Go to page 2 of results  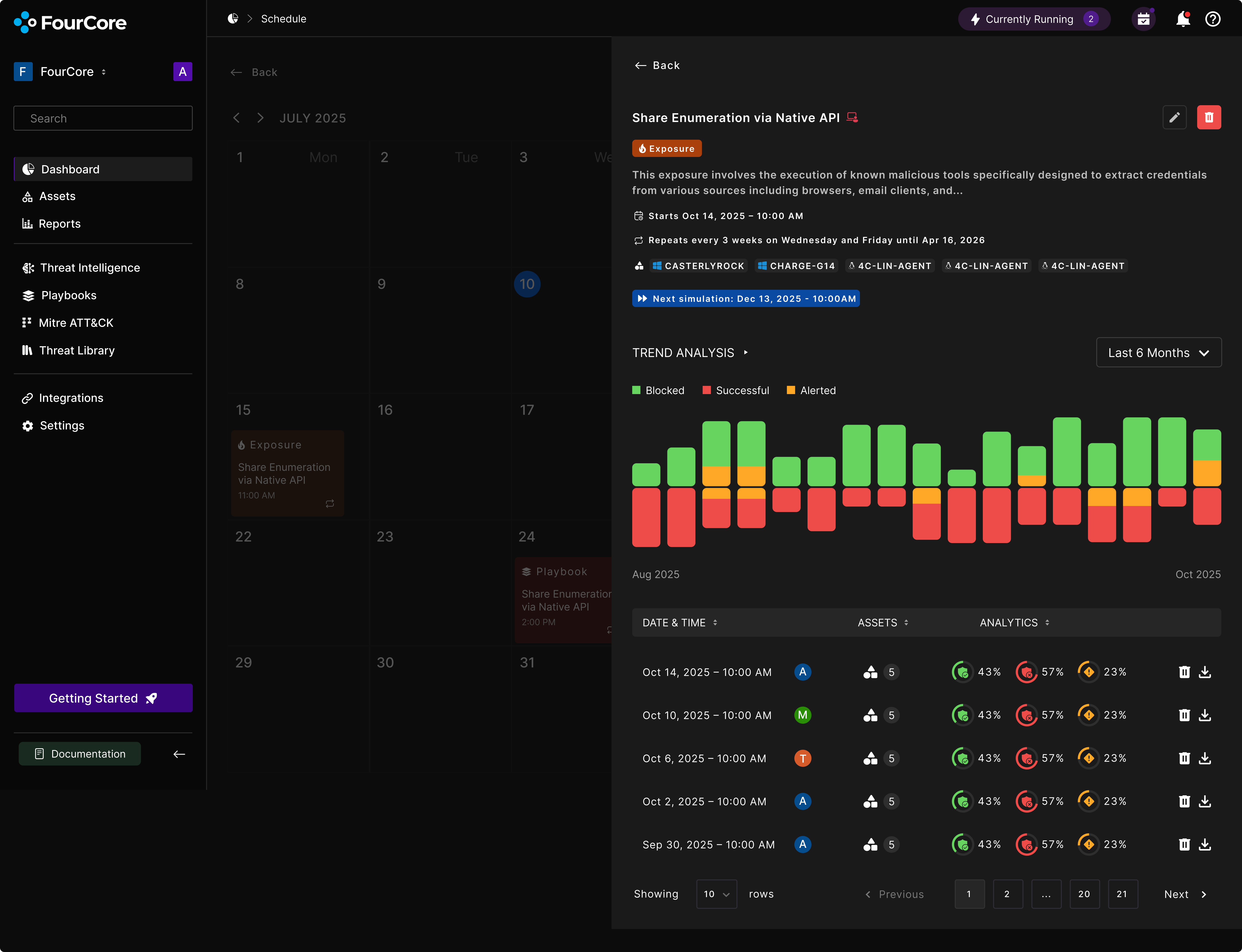point(1007,894)
